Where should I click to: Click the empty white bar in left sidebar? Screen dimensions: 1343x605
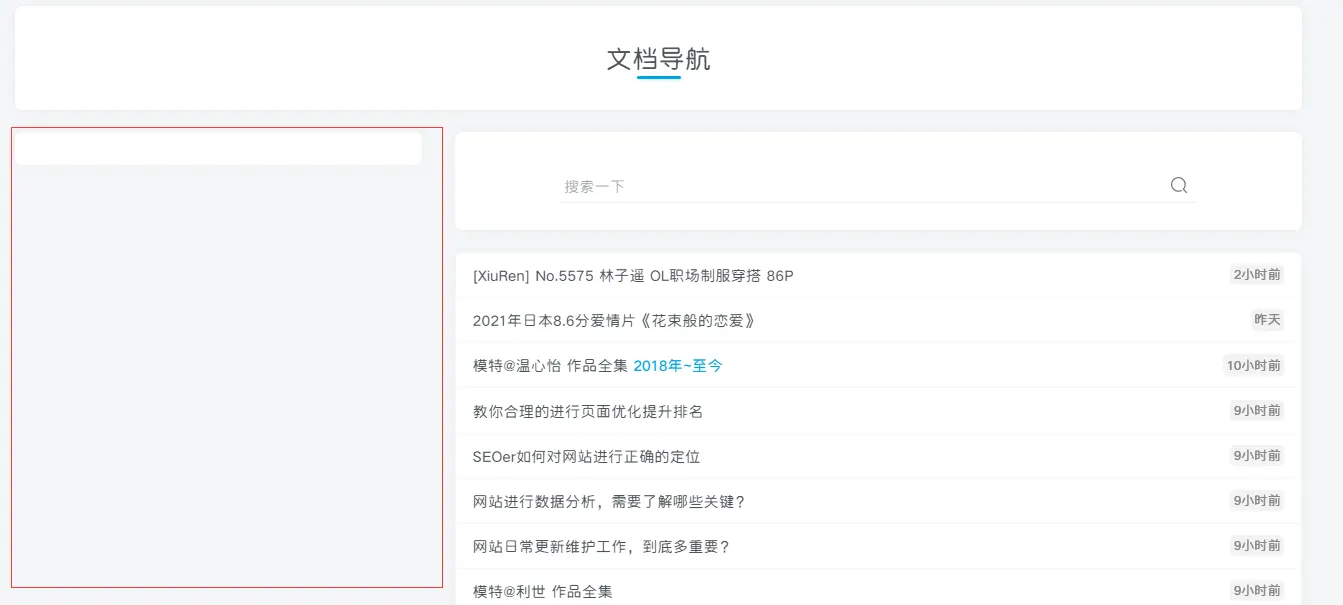[x=218, y=148]
